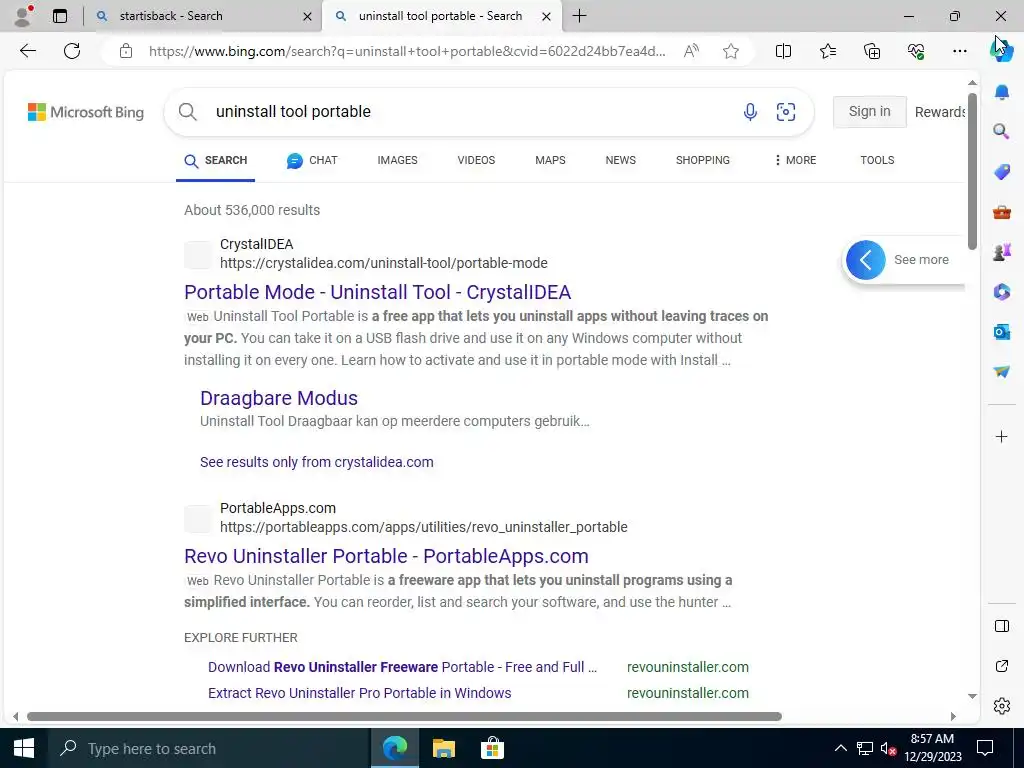Open sidebar Shopping tag icon
This screenshot has width=1024, height=768.
pyautogui.click(x=1002, y=172)
